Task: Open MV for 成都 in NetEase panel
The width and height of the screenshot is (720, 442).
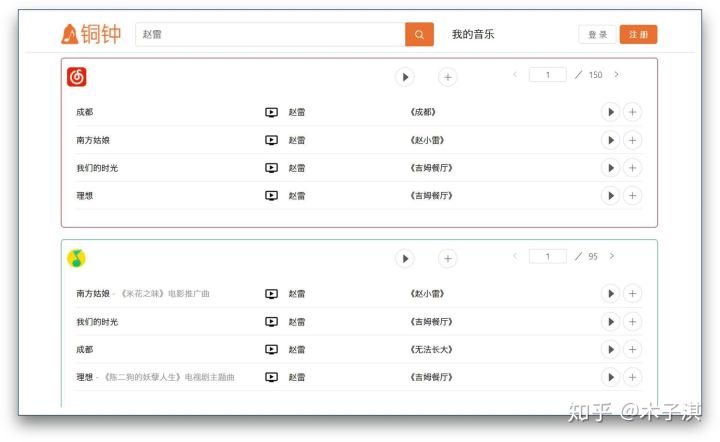Action: 271,112
